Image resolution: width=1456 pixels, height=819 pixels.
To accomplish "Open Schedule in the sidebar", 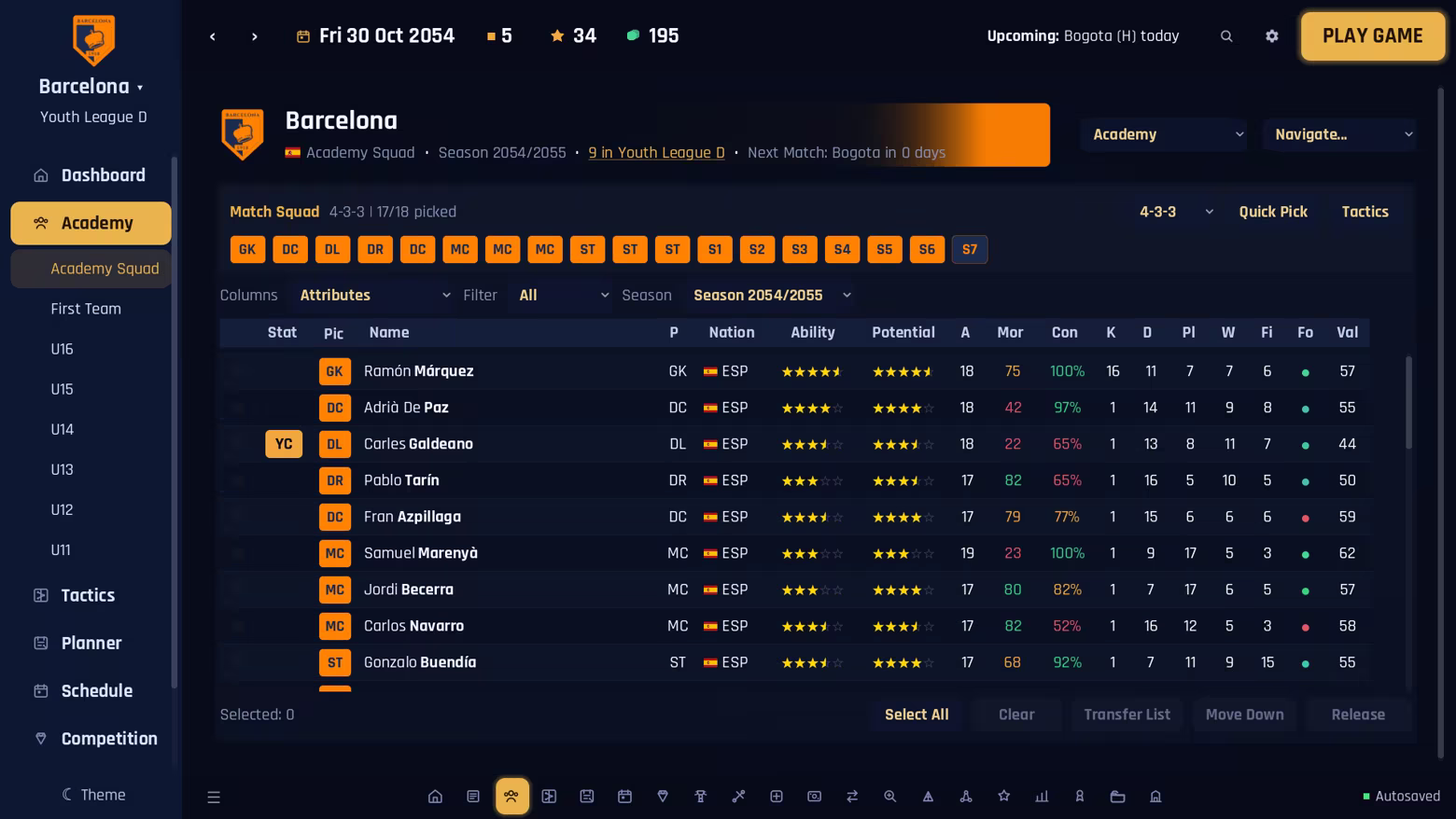I will [x=91, y=691].
